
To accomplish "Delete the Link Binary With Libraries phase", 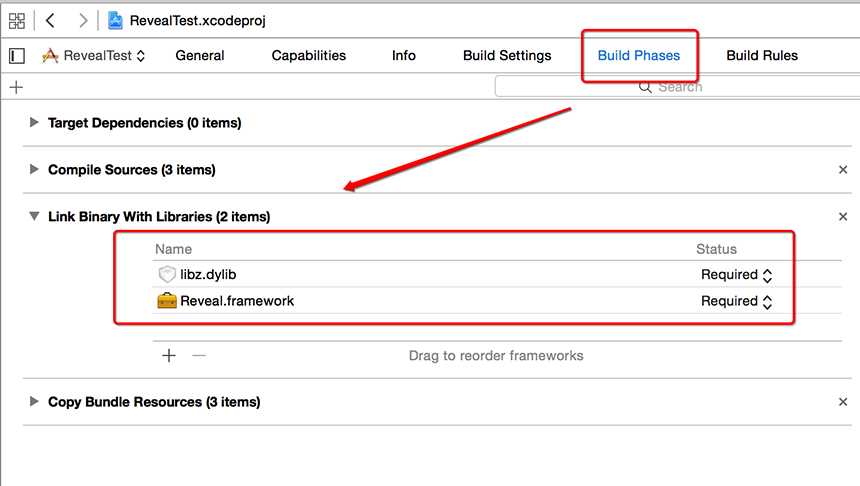I will click(x=843, y=216).
